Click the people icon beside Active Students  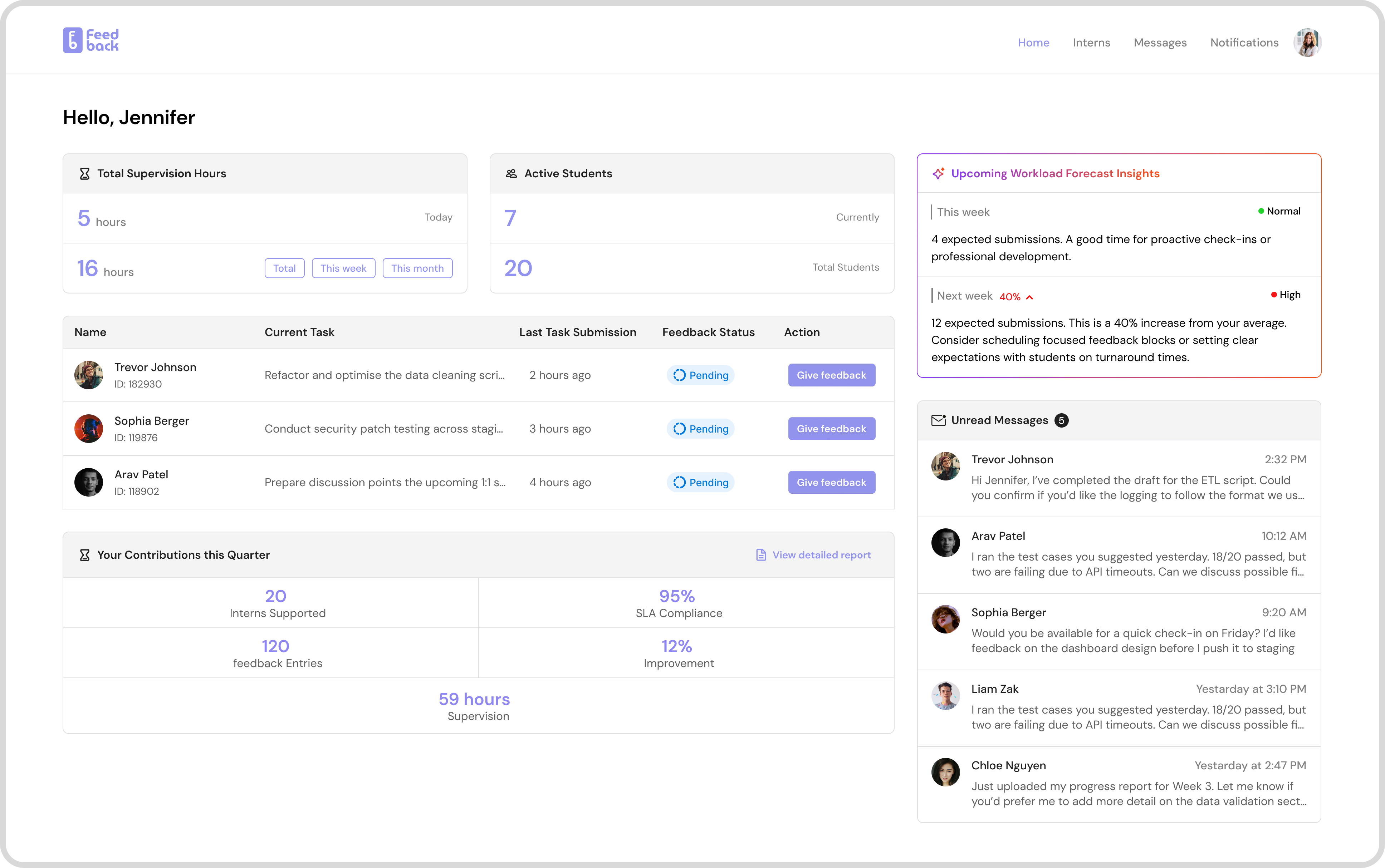(511, 173)
